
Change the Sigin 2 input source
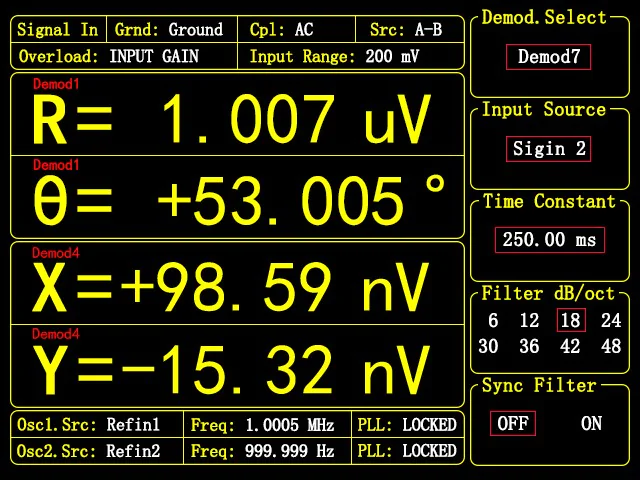[548, 149]
